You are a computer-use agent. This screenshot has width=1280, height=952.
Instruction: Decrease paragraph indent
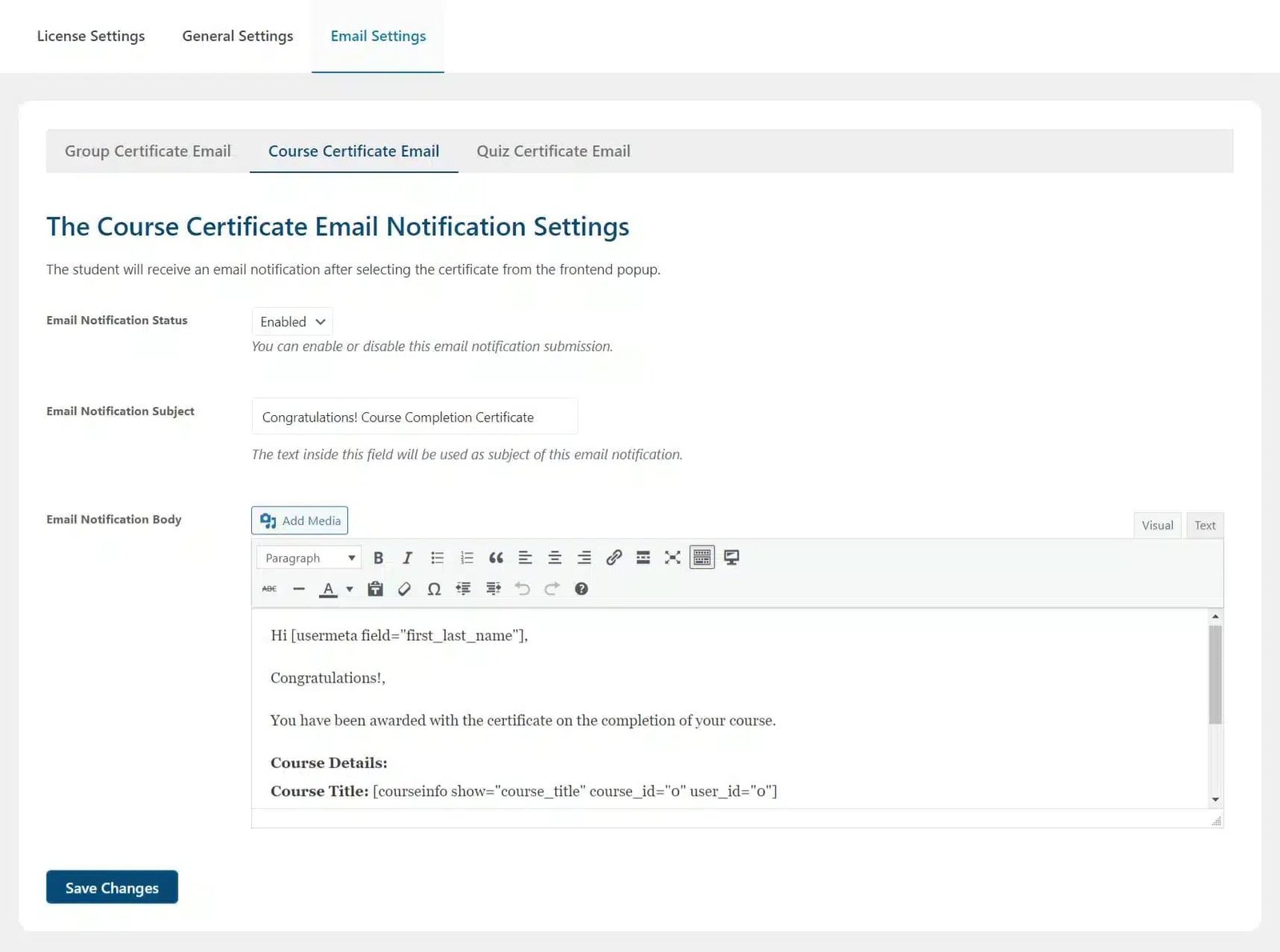(463, 589)
